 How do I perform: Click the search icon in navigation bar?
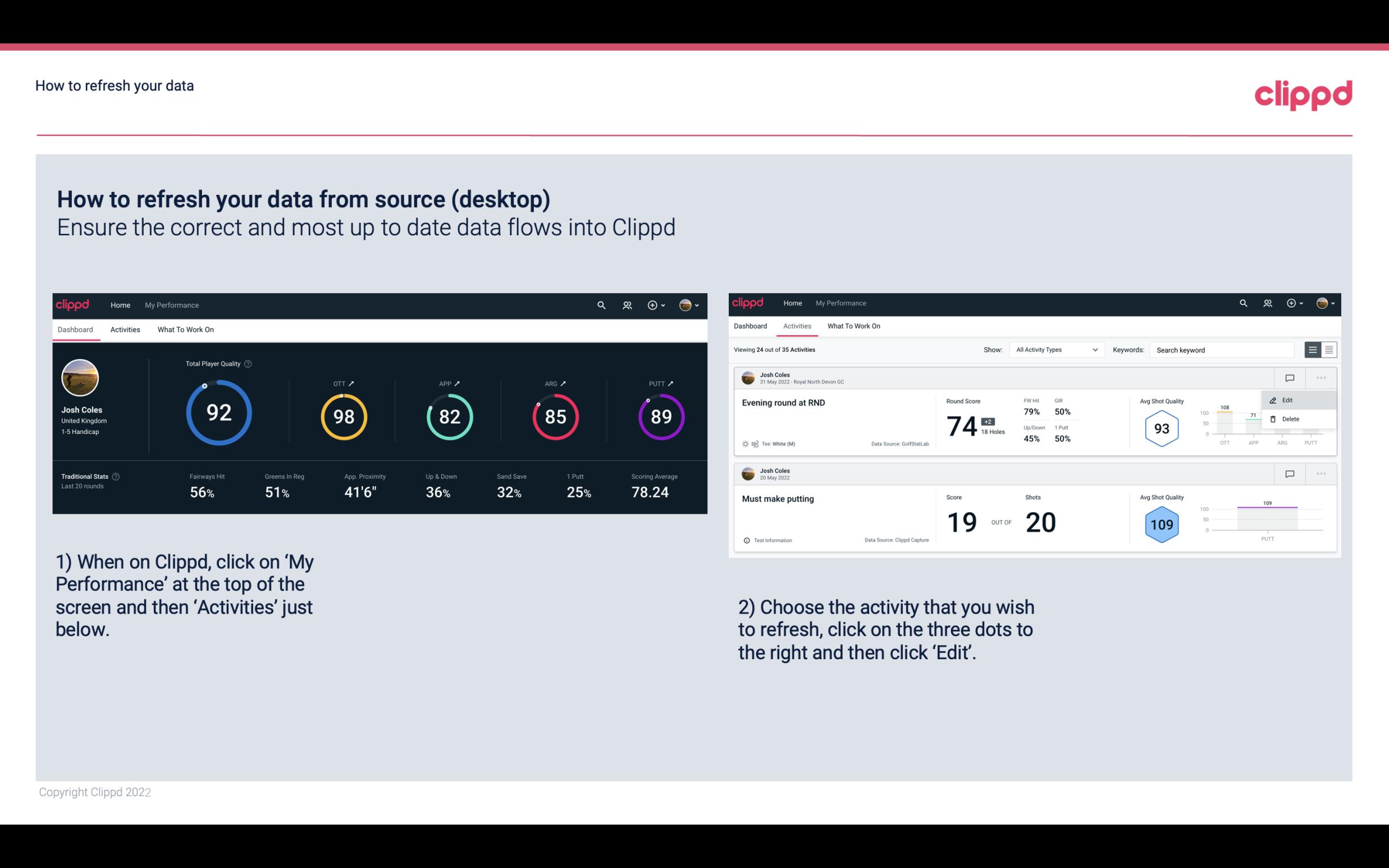[x=601, y=304]
